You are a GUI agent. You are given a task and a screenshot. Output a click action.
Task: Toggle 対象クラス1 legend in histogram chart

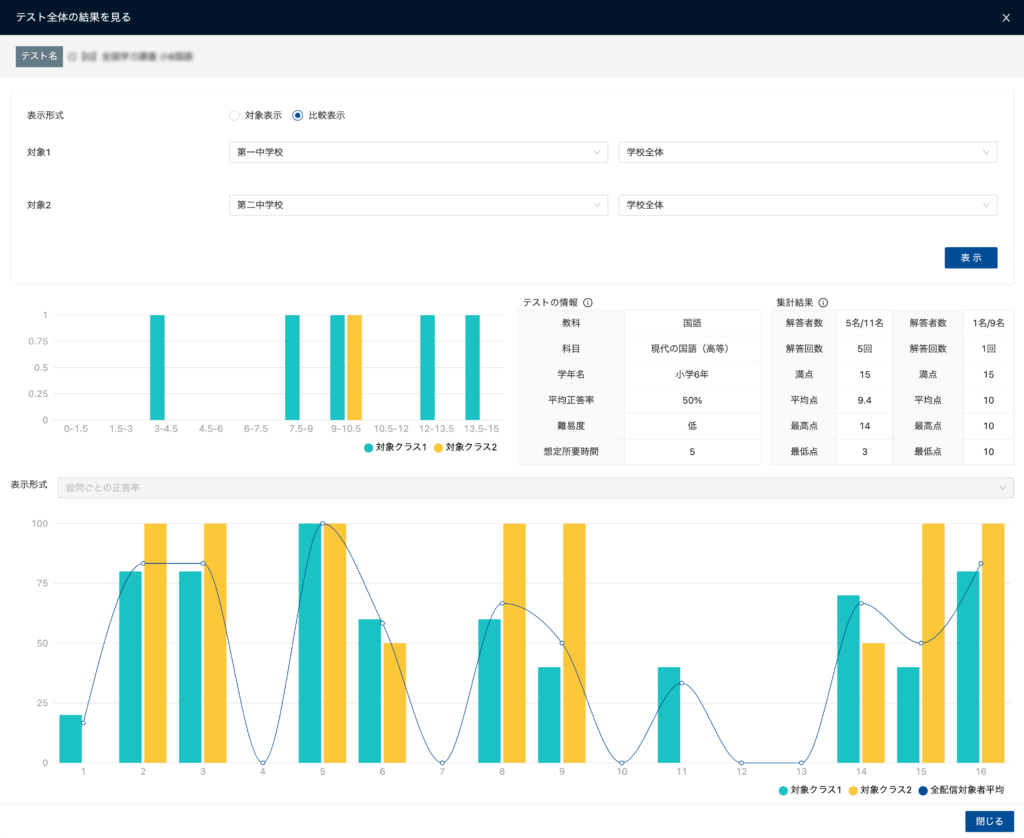[395, 447]
